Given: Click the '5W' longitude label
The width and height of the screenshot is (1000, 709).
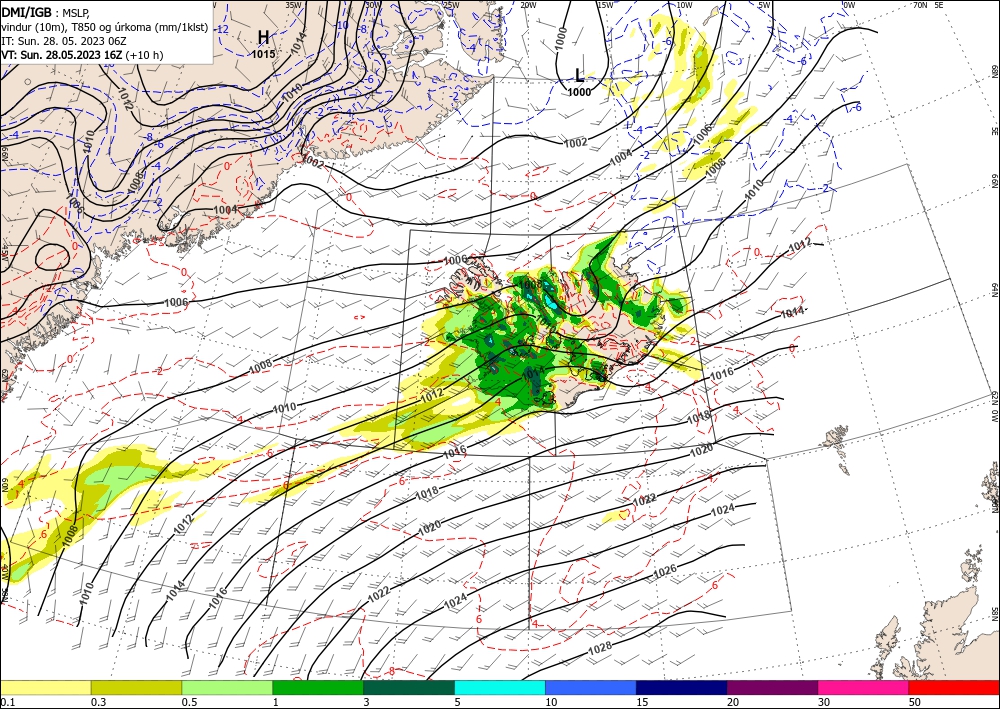Looking at the screenshot, I should (764, 5).
